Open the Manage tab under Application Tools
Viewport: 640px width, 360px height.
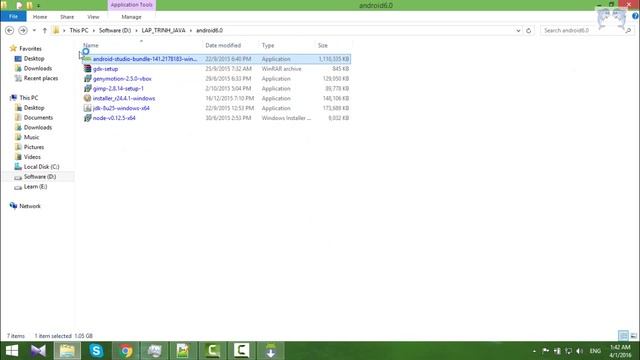(131, 17)
